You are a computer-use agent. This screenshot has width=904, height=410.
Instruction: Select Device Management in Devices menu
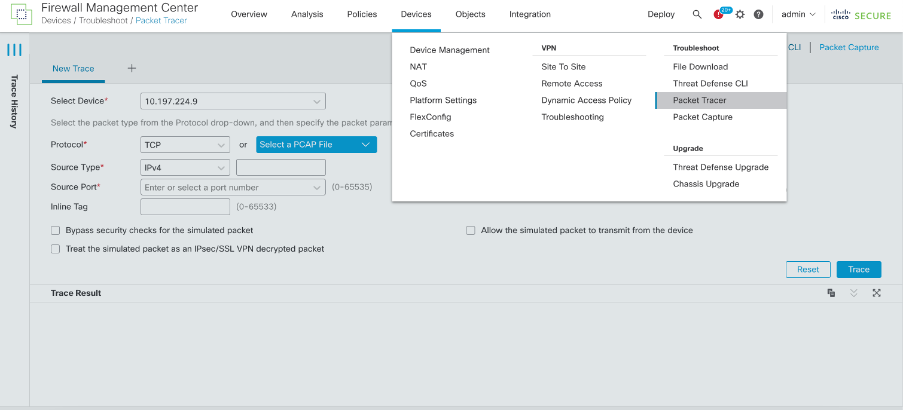pos(450,50)
